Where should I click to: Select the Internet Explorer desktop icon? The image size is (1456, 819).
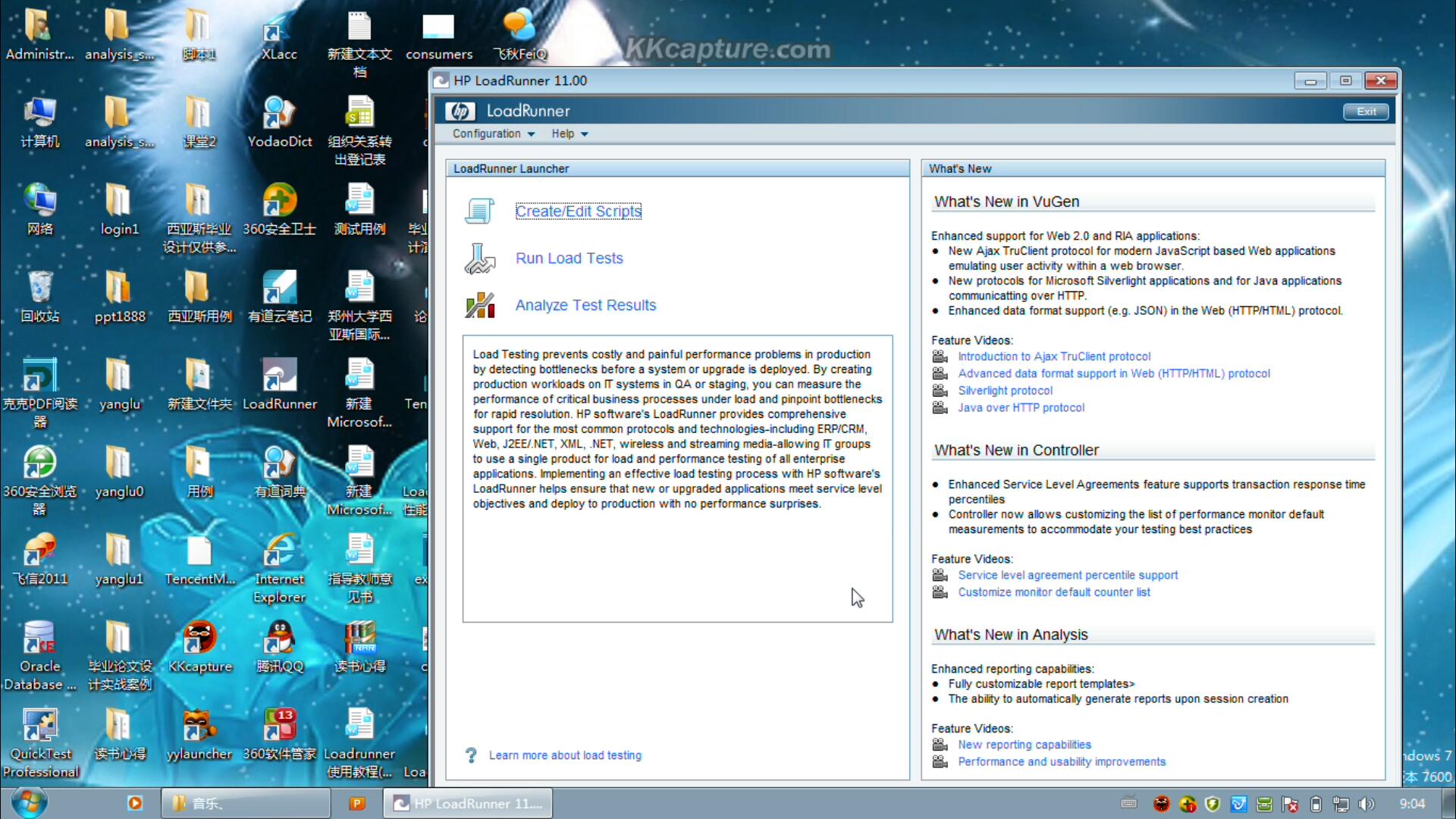click(279, 550)
